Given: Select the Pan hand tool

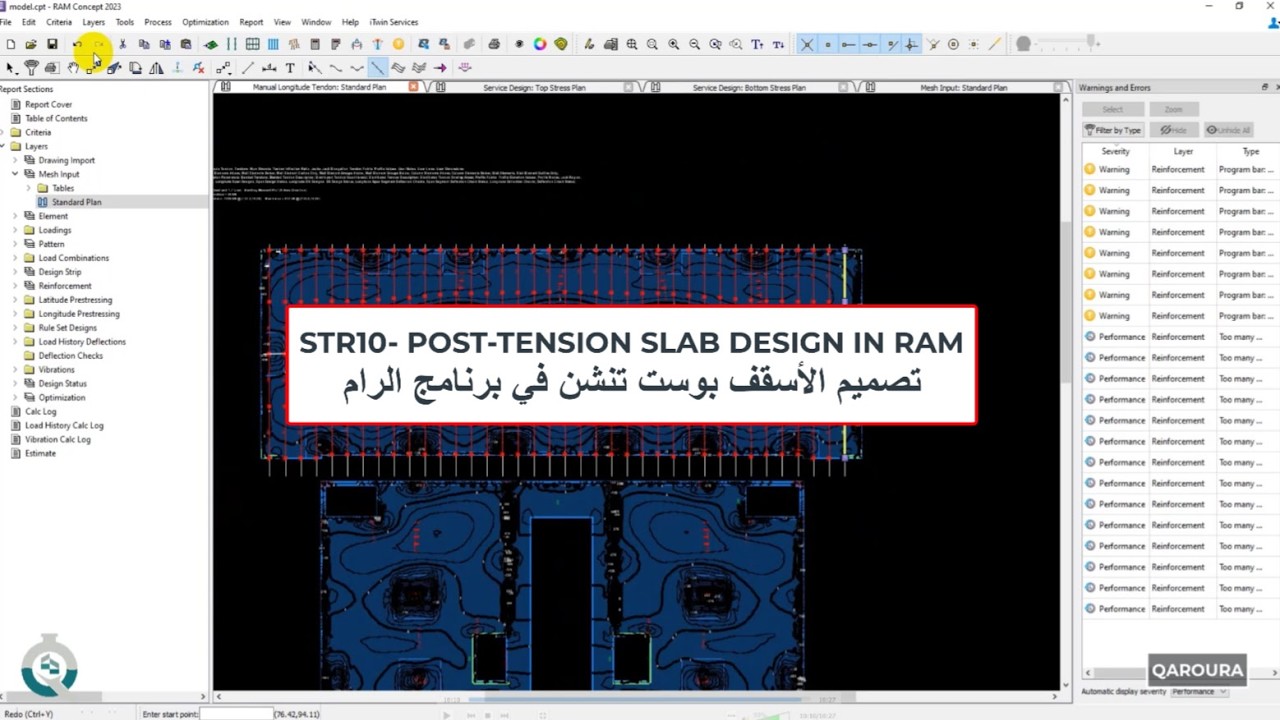Looking at the screenshot, I should (73, 68).
